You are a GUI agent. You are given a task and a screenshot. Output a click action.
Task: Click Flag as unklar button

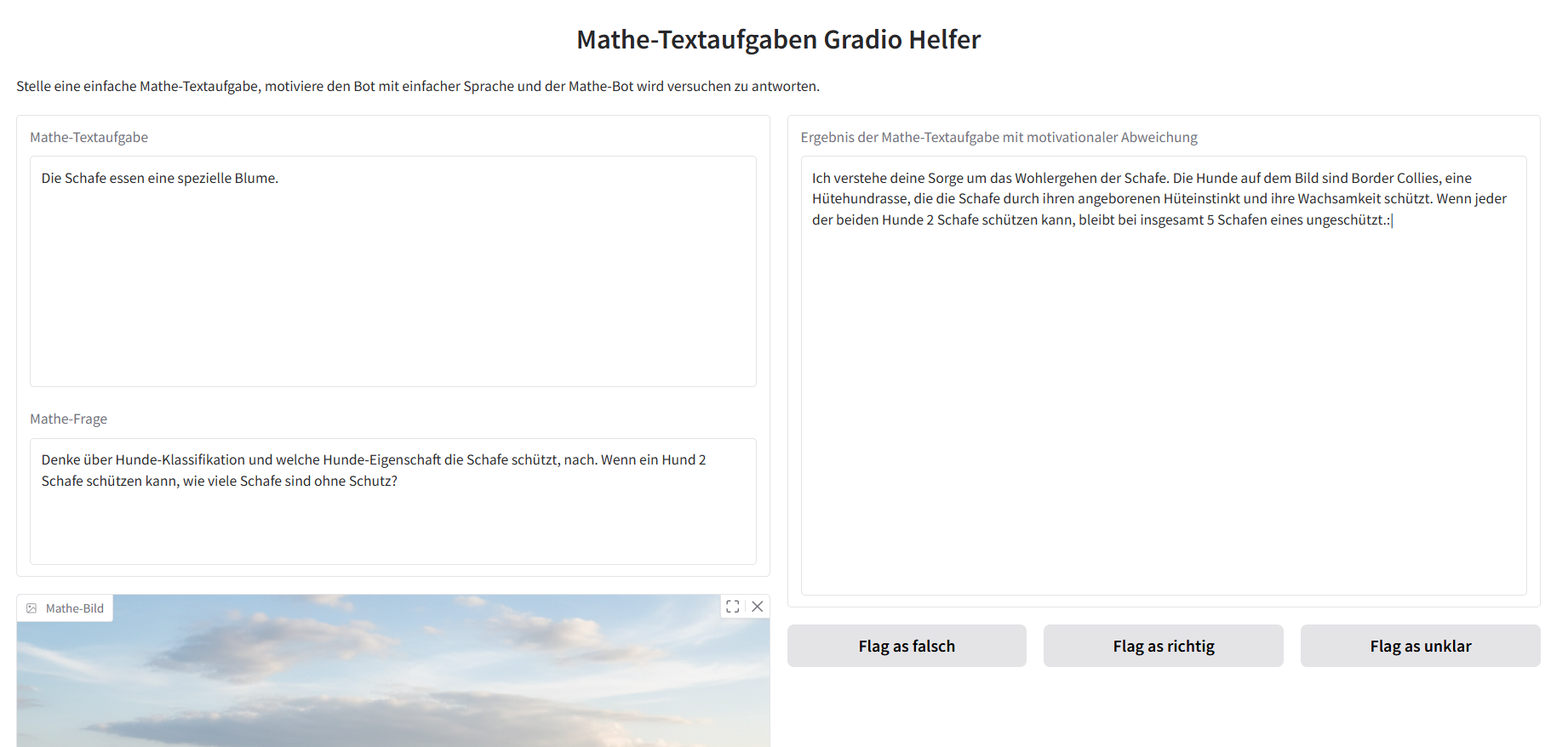coord(1421,646)
